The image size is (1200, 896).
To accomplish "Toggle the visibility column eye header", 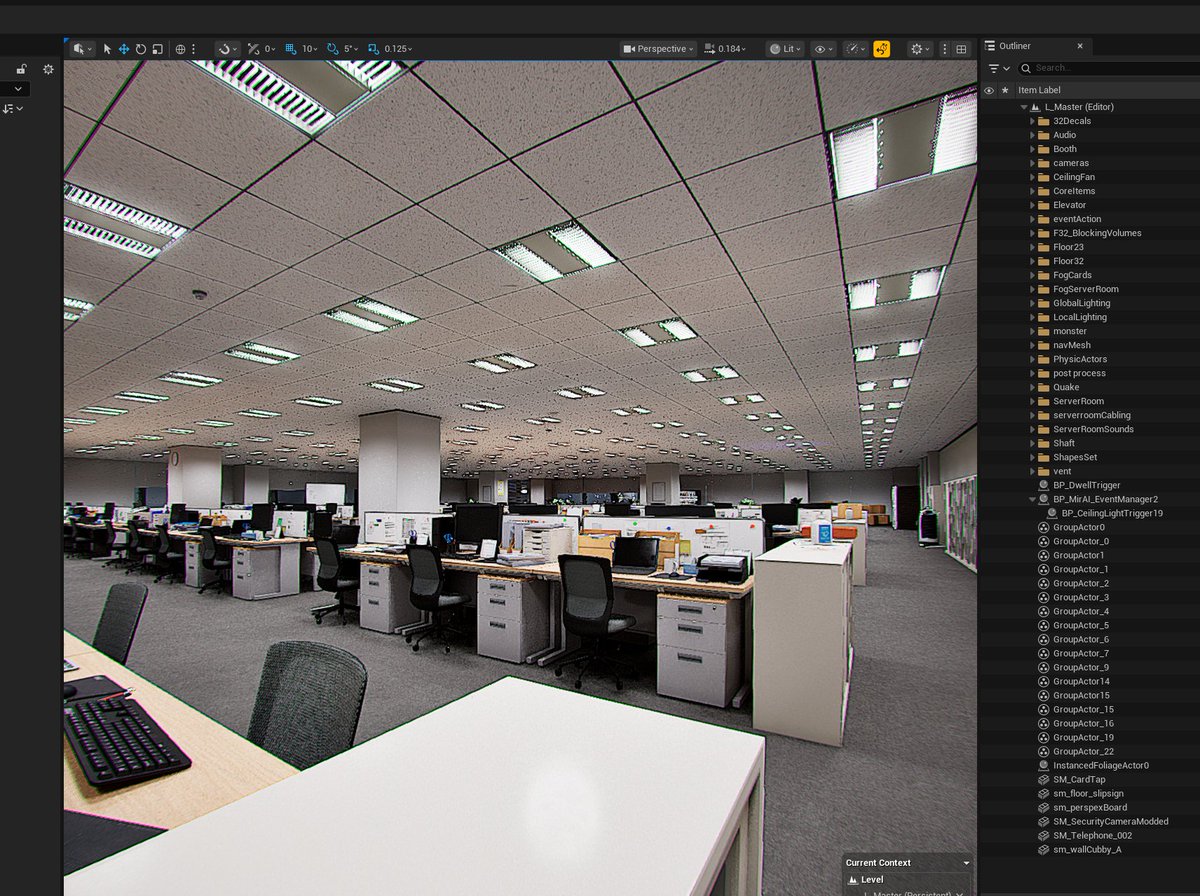I will [989, 90].
